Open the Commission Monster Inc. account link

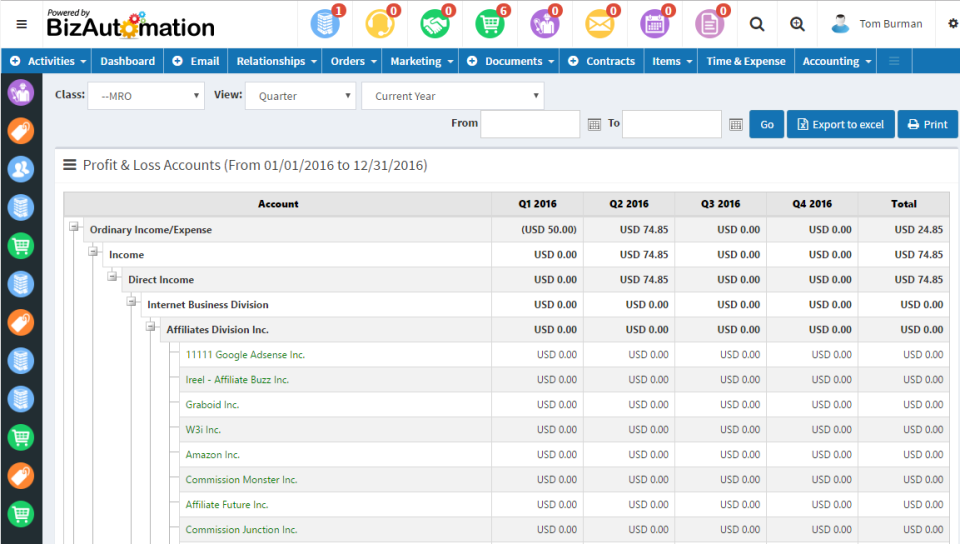coord(241,480)
